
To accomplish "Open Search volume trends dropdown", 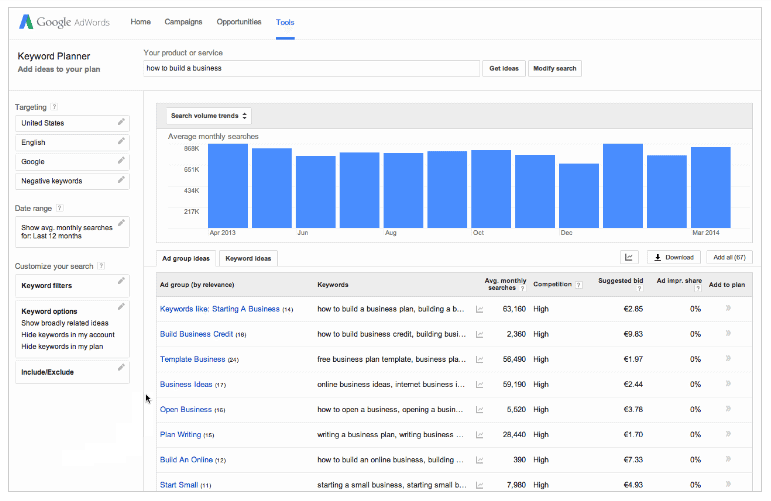I will [208, 116].
